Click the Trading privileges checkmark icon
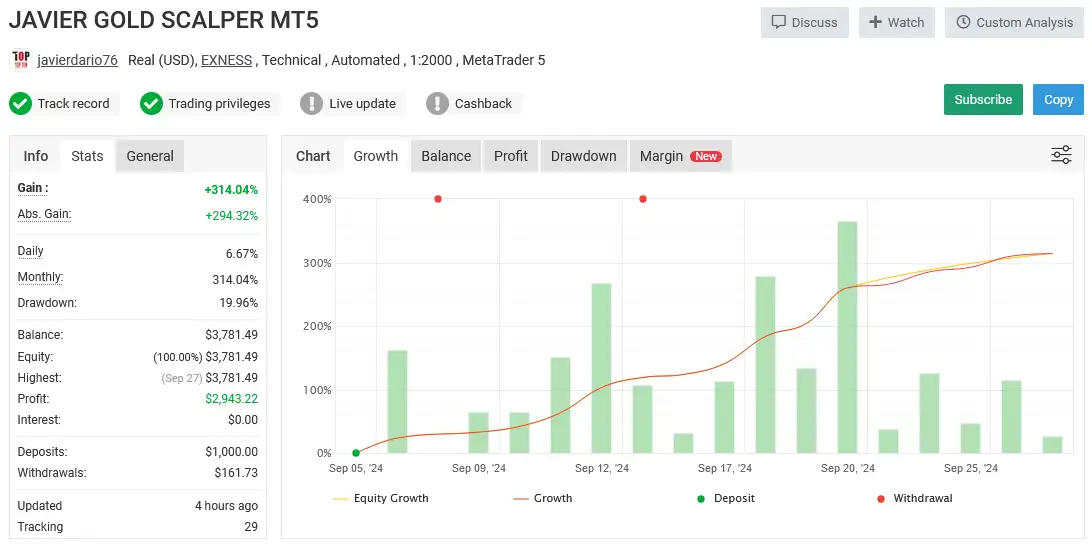This screenshot has height=552, width=1092. point(151,103)
